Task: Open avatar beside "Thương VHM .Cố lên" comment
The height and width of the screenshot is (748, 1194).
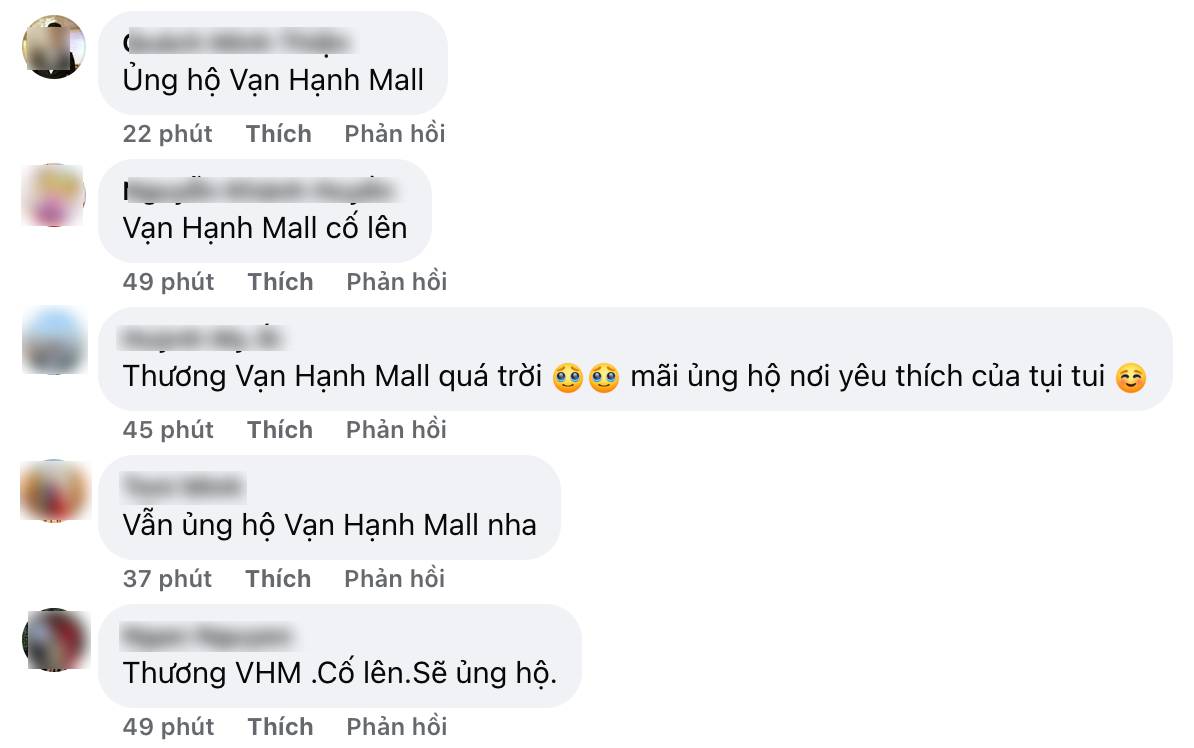Action: (55, 640)
